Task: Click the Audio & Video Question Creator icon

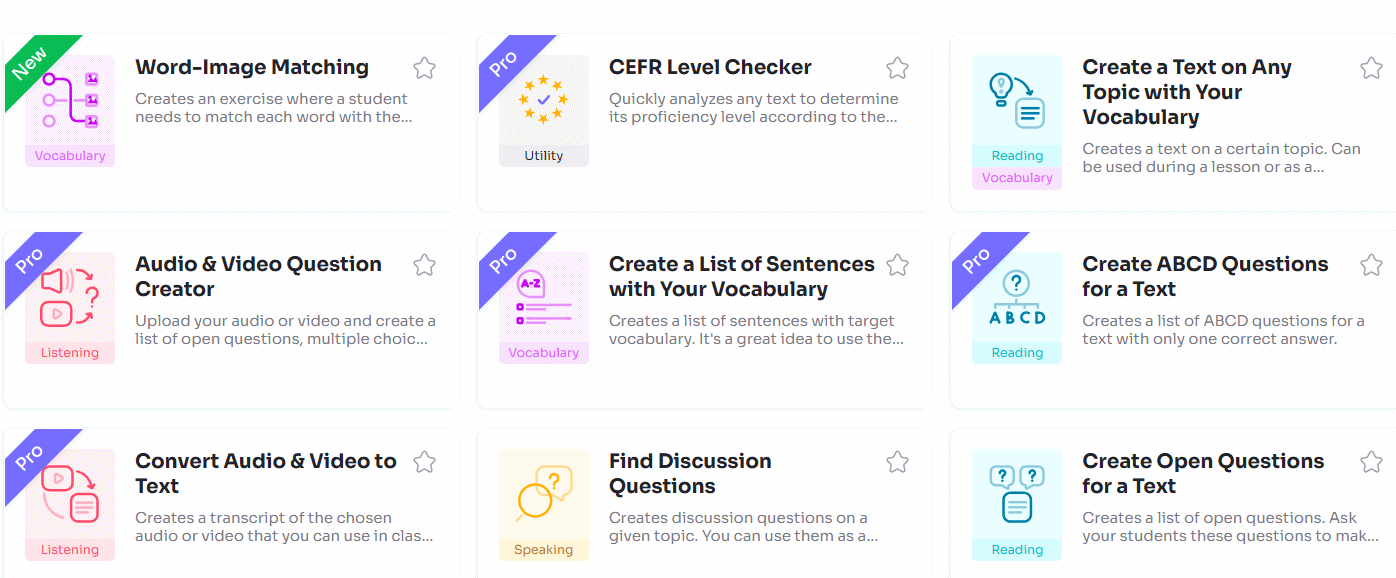Action: tap(70, 297)
